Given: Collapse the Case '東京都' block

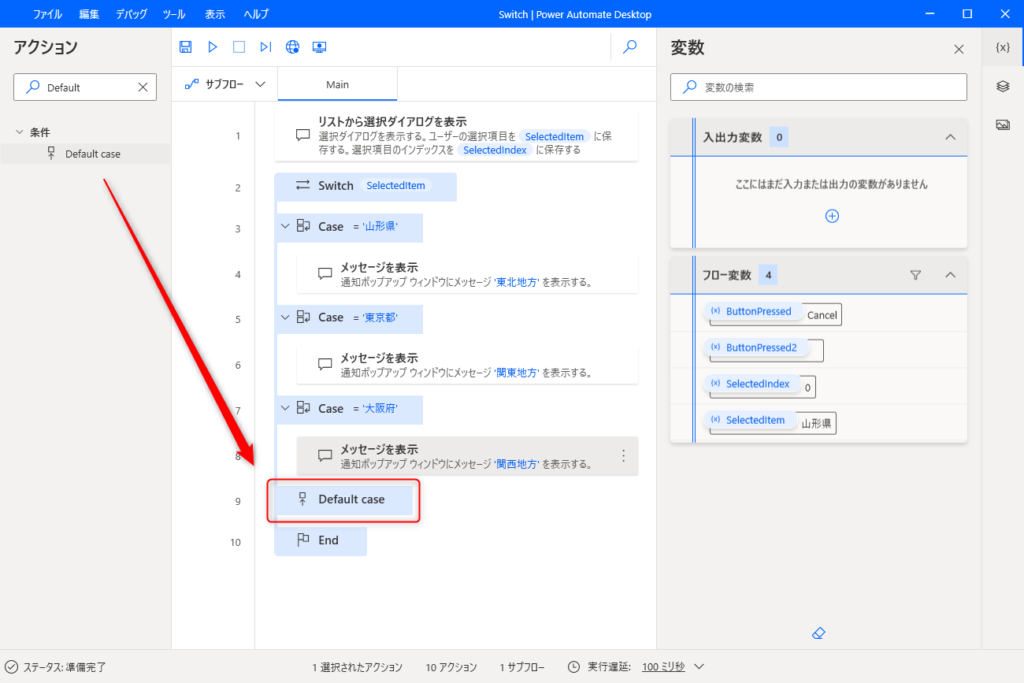Looking at the screenshot, I should [x=285, y=317].
